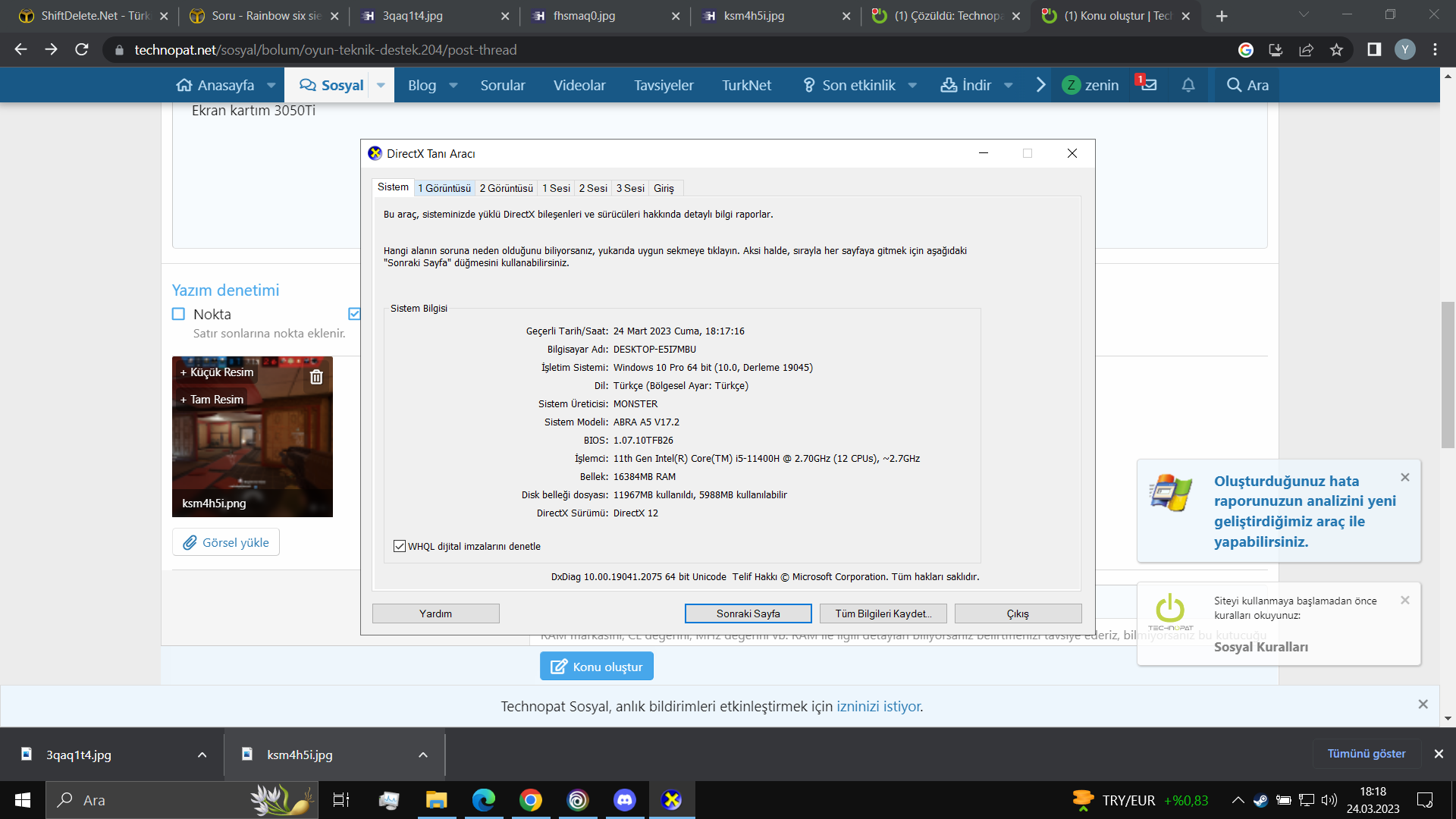Toggle the checked box beside the Nokta option
The image size is (1456, 819).
coord(354,314)
